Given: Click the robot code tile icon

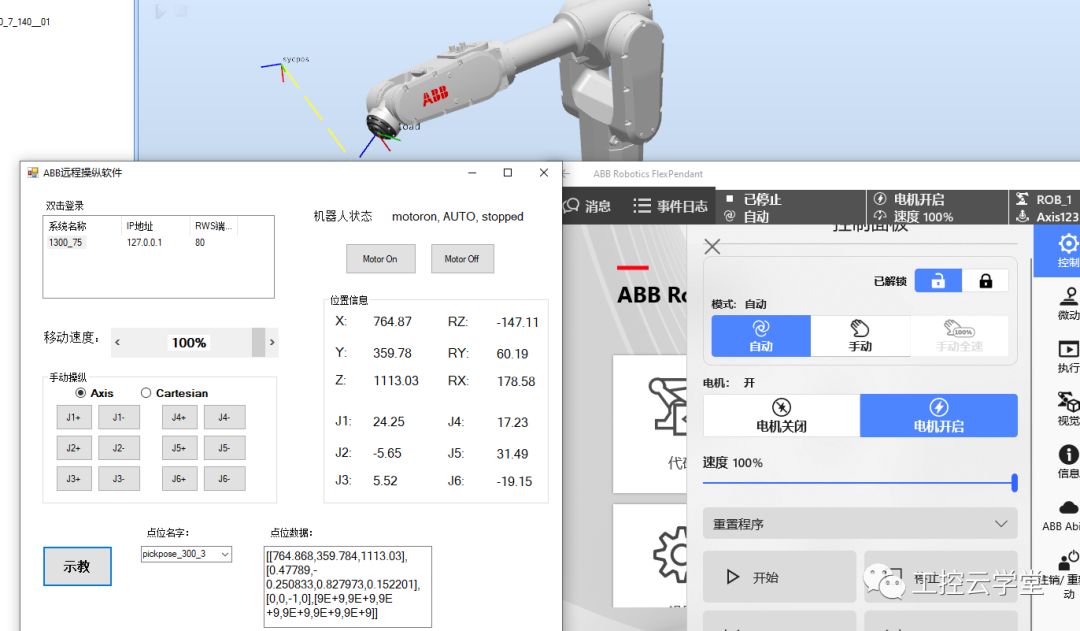Looking at the screenshot, I should [668, 406].
